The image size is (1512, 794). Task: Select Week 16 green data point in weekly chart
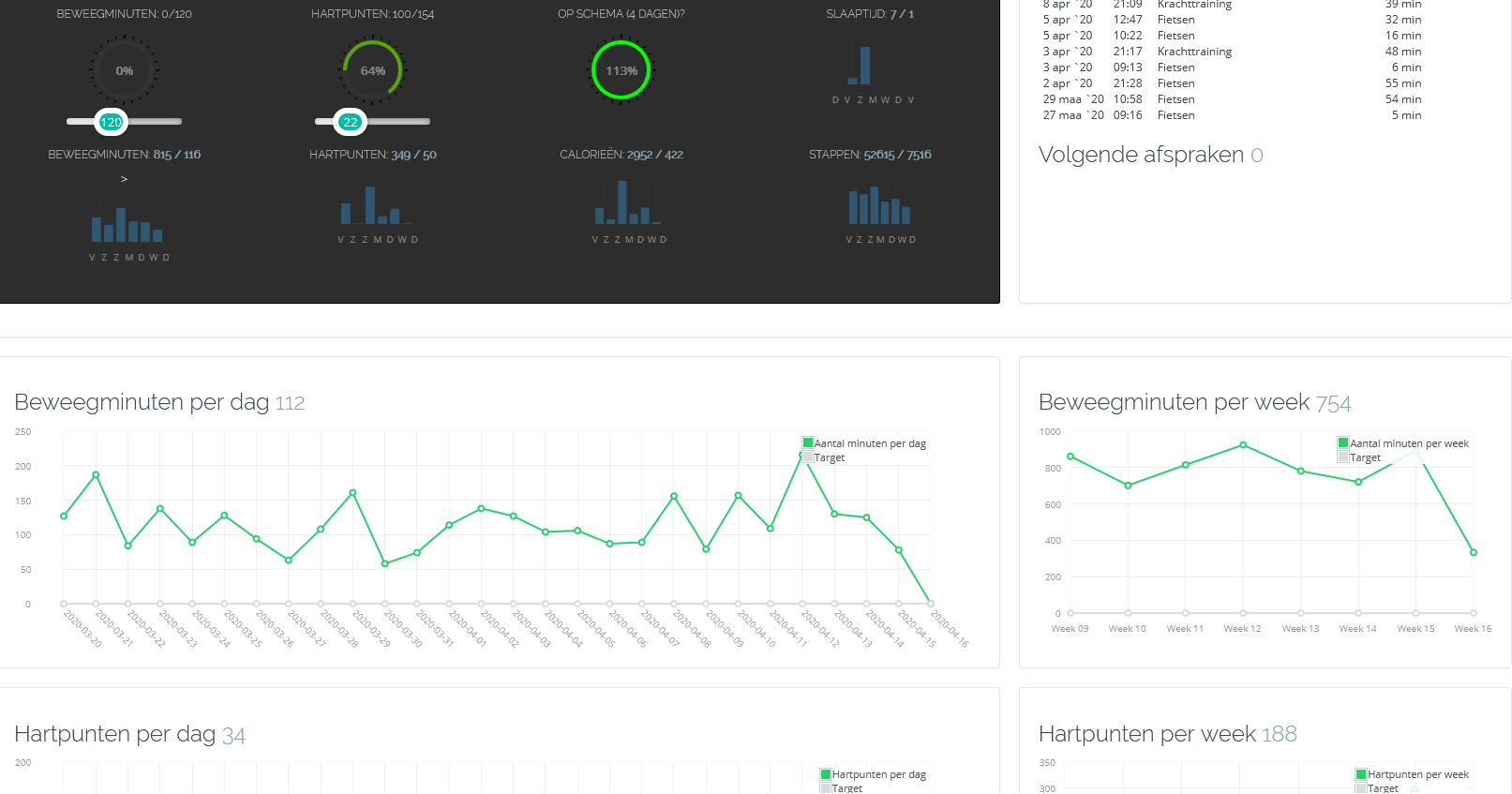click(1474, 552)
